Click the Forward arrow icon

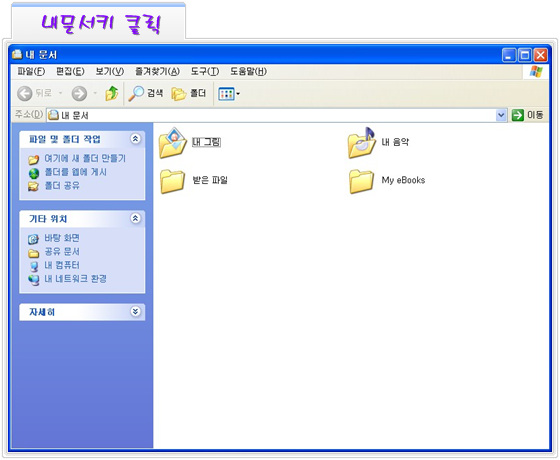pyautogui.click(x=79, y=94)
